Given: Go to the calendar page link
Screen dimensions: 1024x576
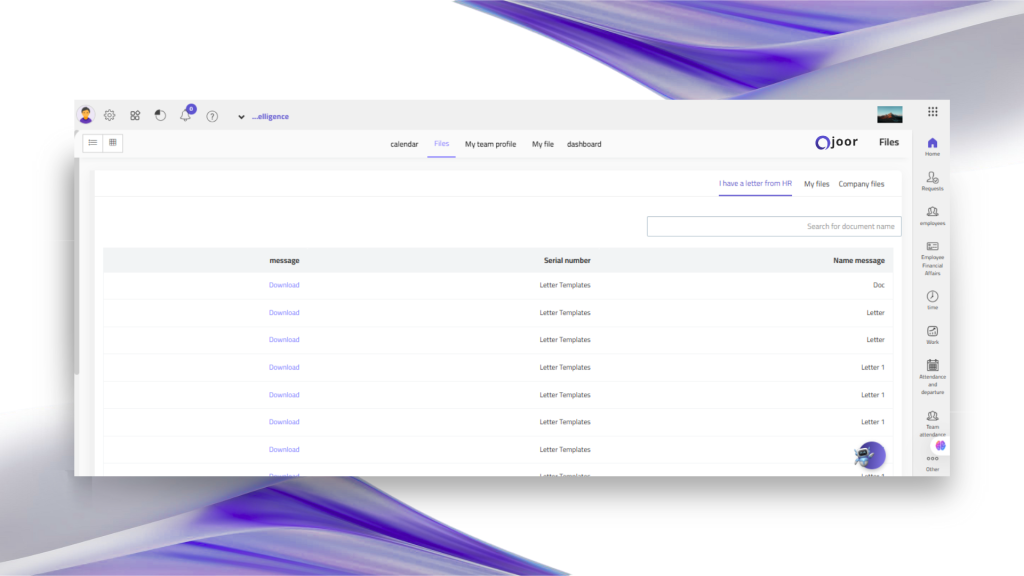Looking at the screenshot, I should tap(404, 144).
